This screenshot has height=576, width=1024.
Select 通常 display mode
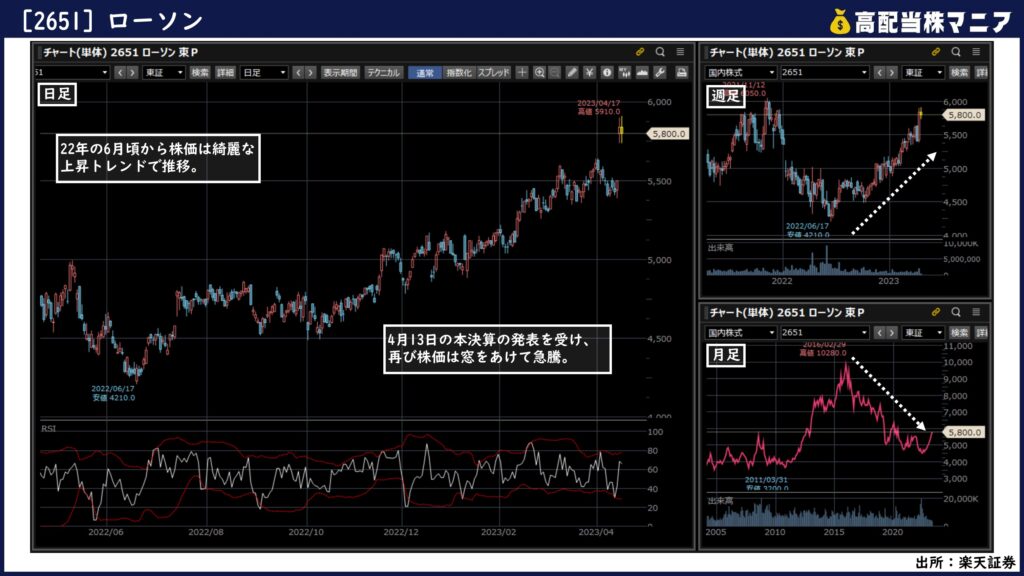[424, 72]
